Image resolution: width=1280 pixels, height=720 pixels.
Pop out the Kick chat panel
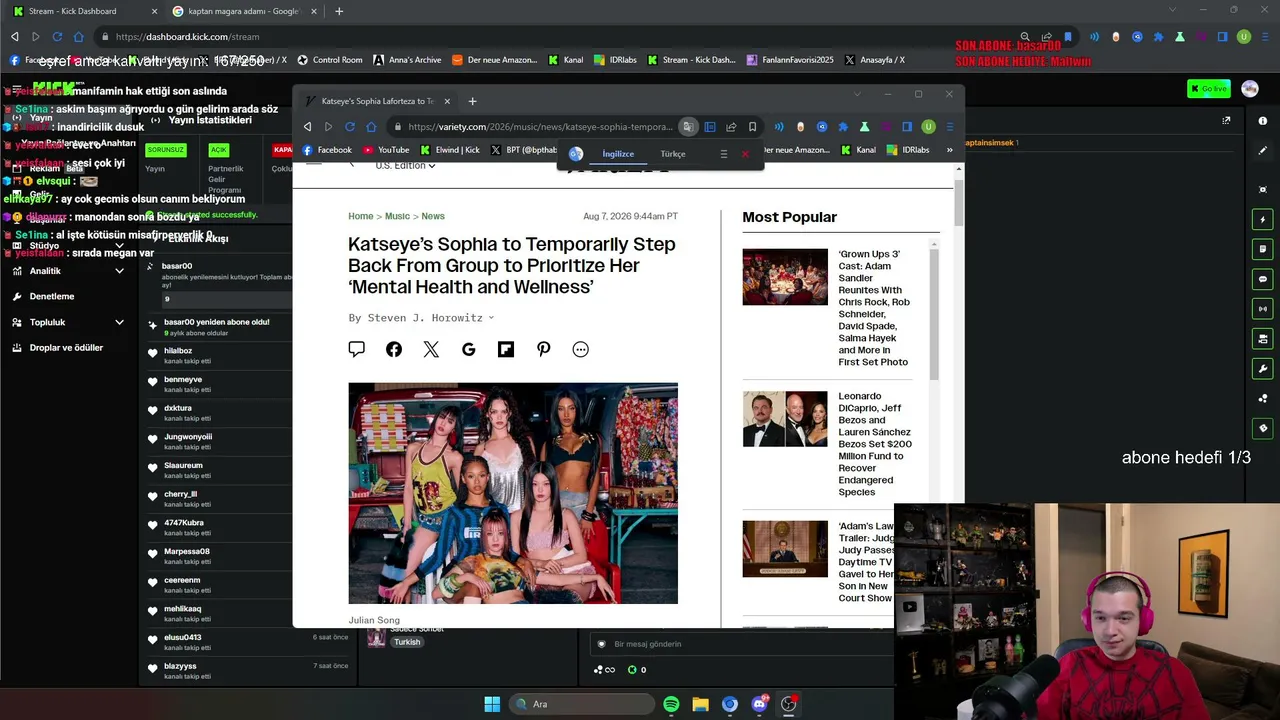[1226, 120]
